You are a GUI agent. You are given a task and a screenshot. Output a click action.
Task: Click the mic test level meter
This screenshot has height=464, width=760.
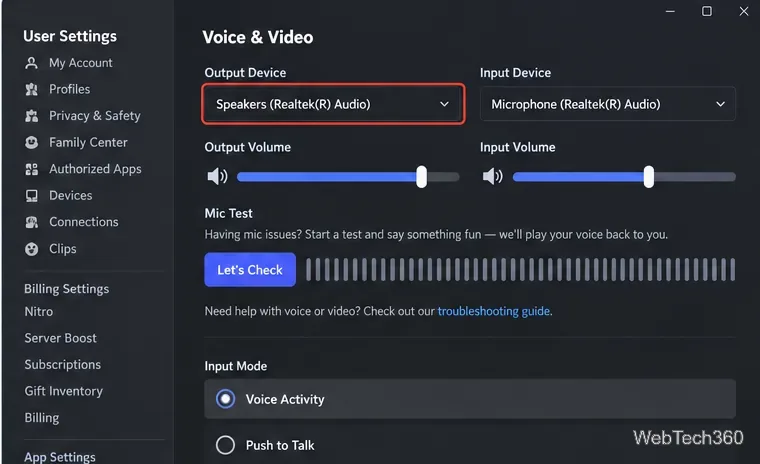tap(520, 270)
